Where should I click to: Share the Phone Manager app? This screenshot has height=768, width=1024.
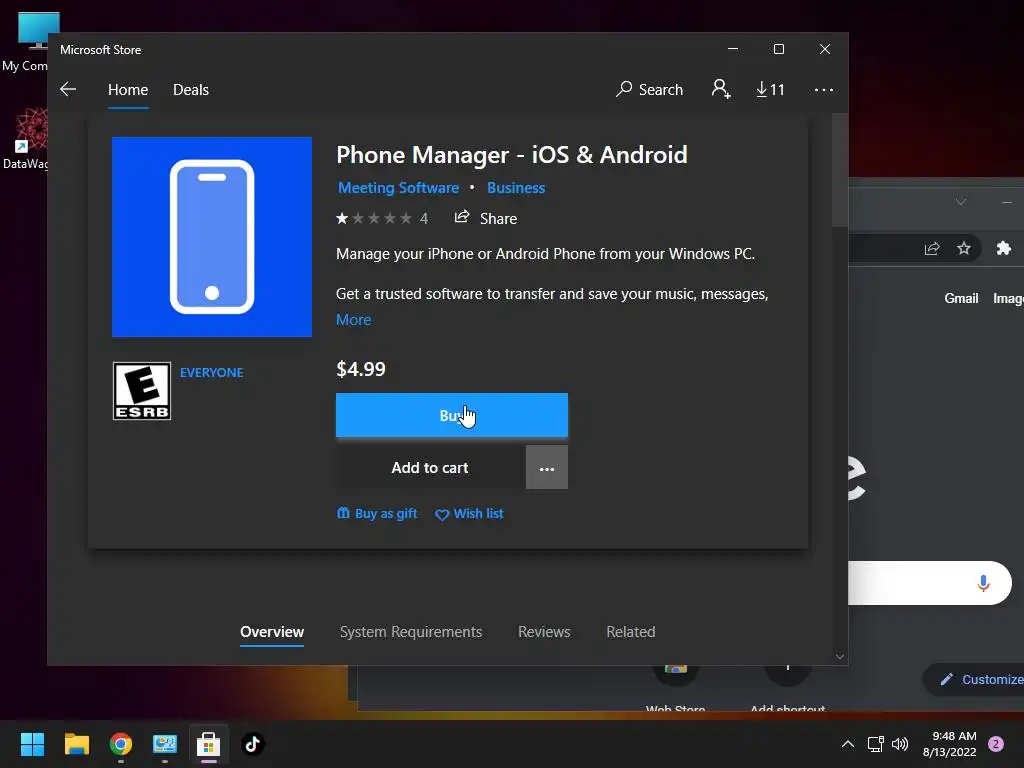[486, 218]
